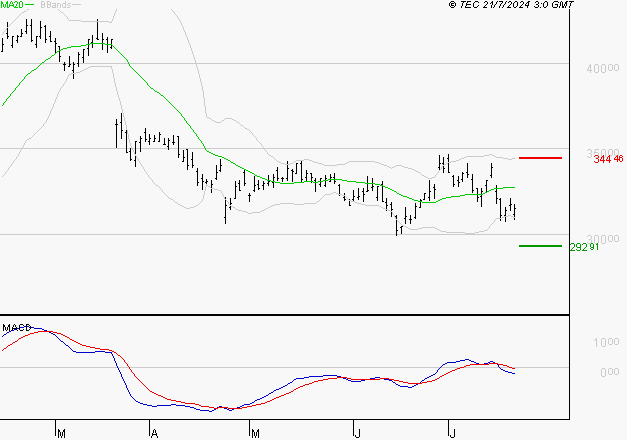Click the second M month label
The image size is (627, 440).
[x=255, y=434]
